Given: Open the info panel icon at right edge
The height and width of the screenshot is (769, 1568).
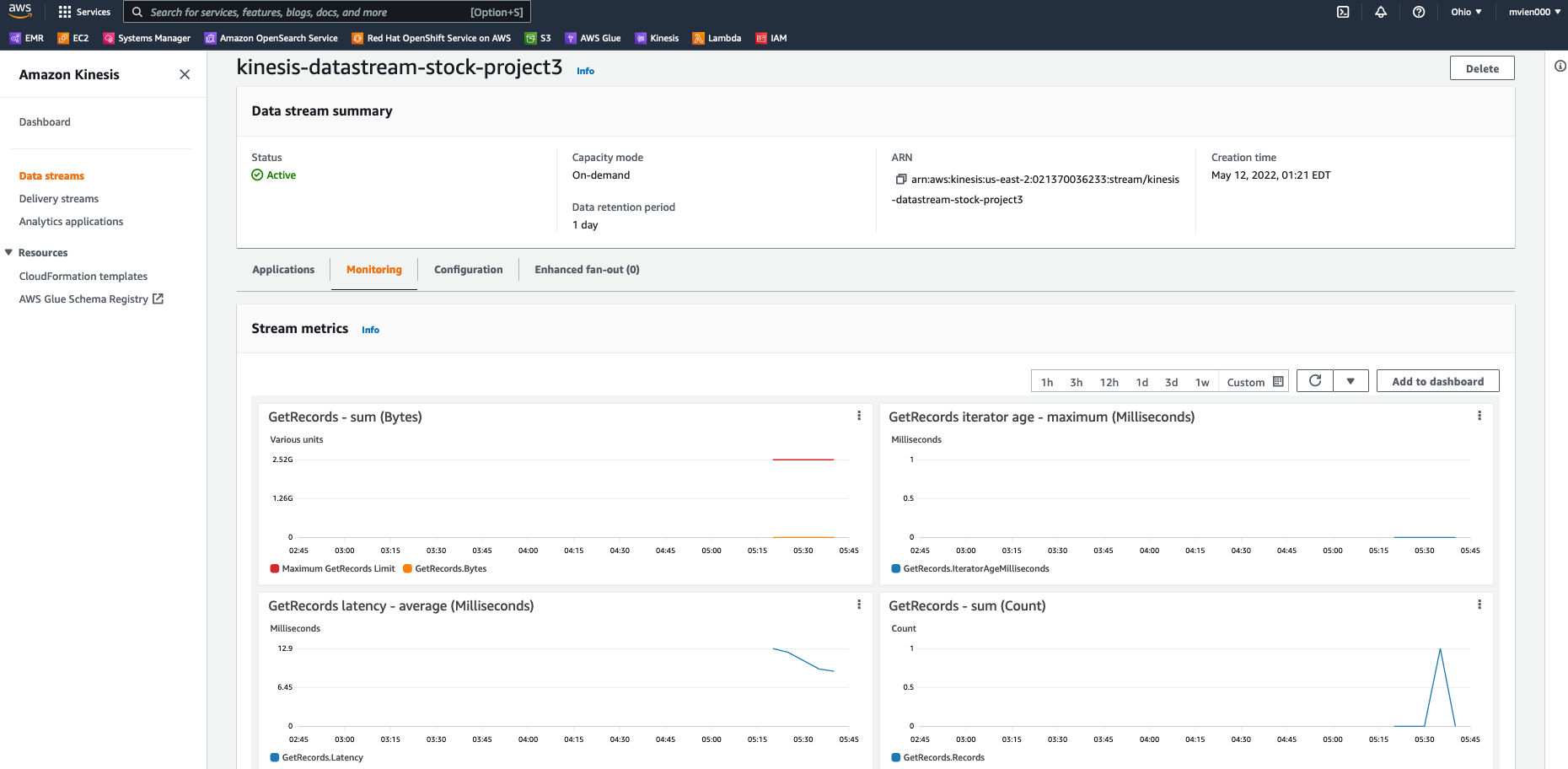Looking at the screenshot, I should [x=1560, y=66].
